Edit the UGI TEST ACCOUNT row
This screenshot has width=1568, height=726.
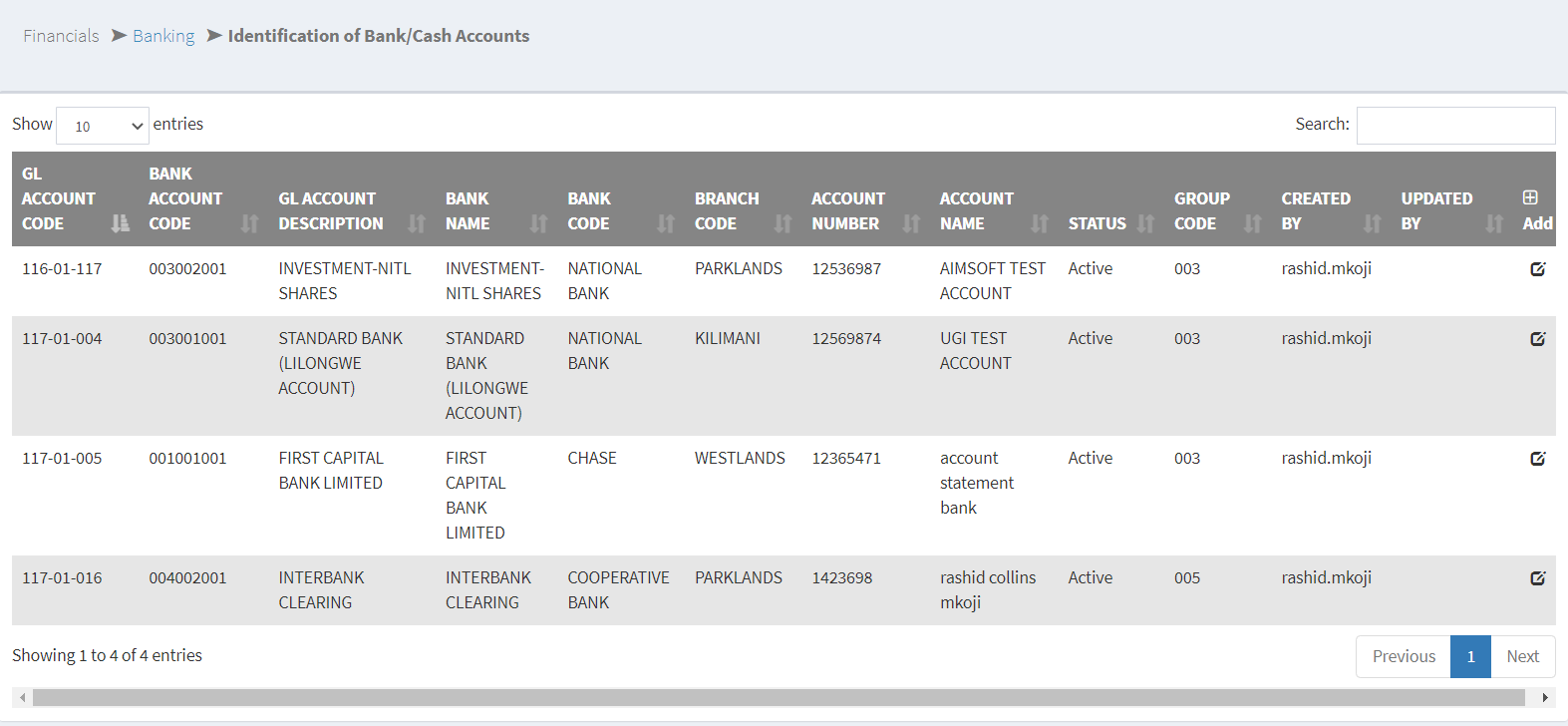click(1537, 339)
